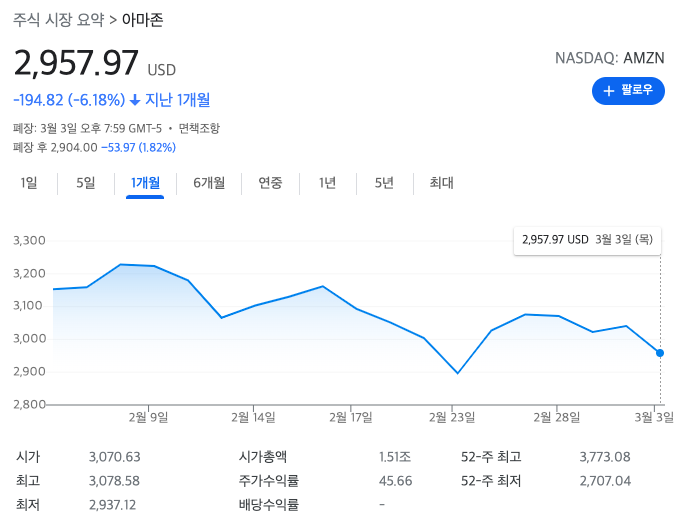Select the 1일 time range tab

tap(29, 183)
